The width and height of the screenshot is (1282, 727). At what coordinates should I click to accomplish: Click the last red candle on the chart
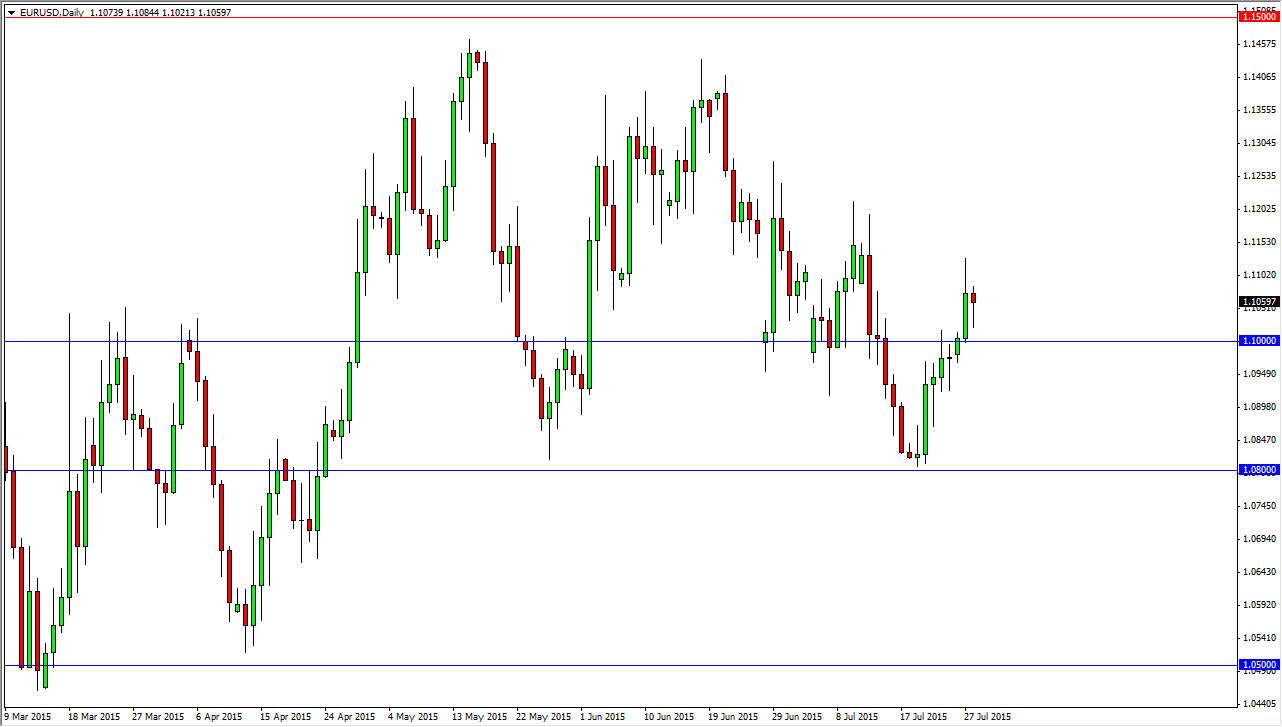pyautogui.click(x=973, y=298)
